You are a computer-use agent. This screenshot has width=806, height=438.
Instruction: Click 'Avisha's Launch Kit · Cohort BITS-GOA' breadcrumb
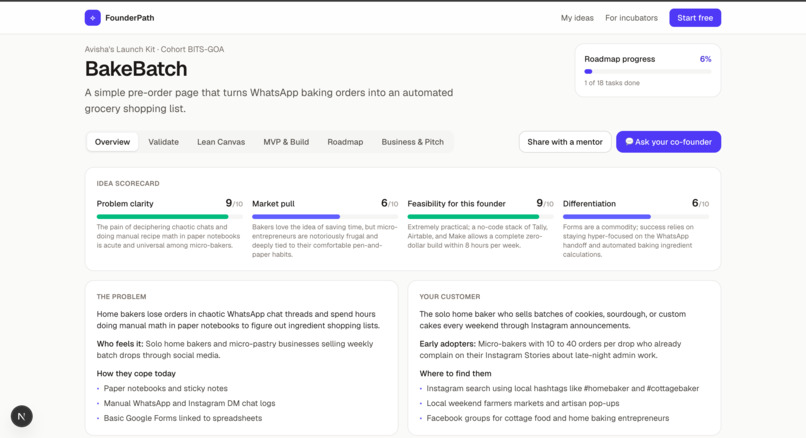click(154, 49)
